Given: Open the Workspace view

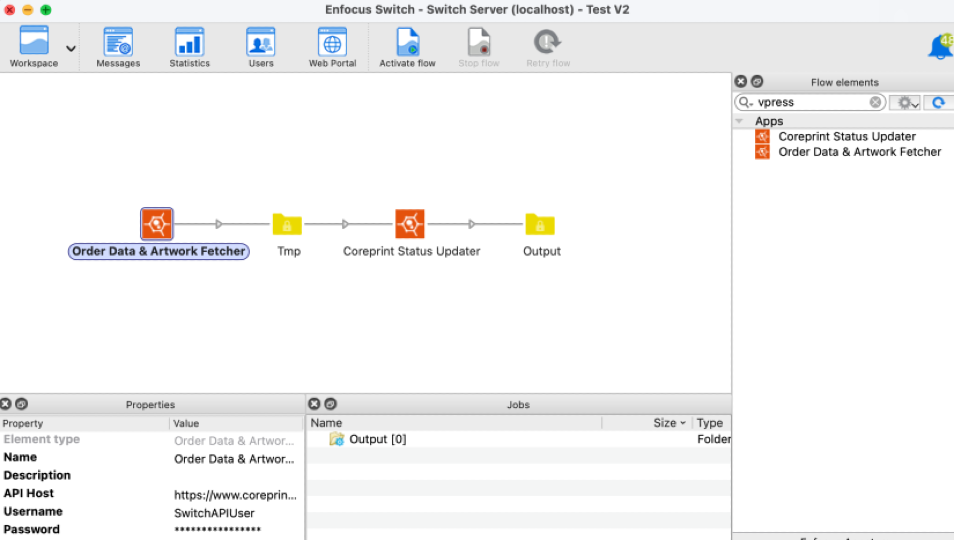Looking at the screenshot, I should point(33,47).
